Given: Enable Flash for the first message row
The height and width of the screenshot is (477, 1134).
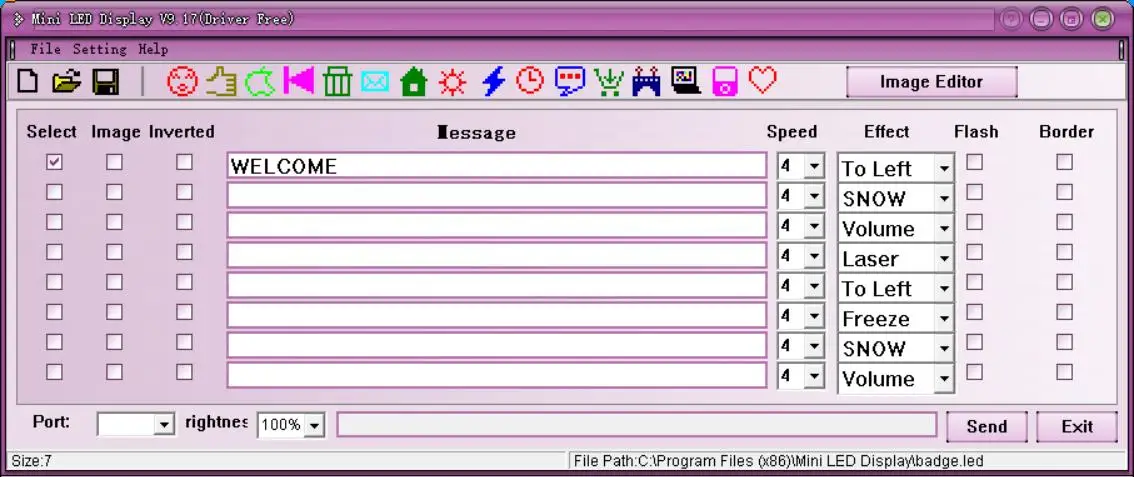Looking at the screenshot, I should click(975, 162).
